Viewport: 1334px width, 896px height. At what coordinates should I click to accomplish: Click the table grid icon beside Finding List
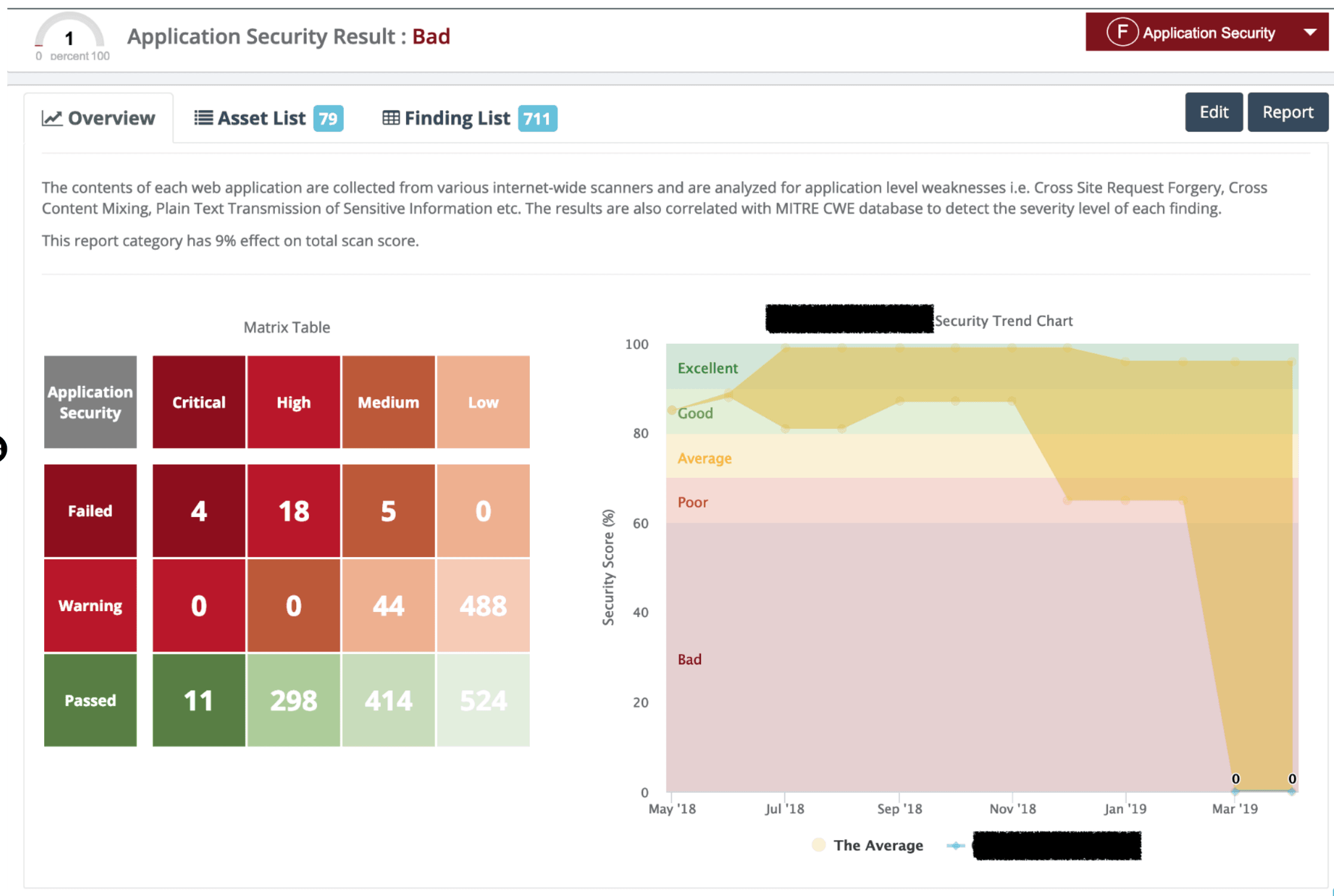coord(391,117)
